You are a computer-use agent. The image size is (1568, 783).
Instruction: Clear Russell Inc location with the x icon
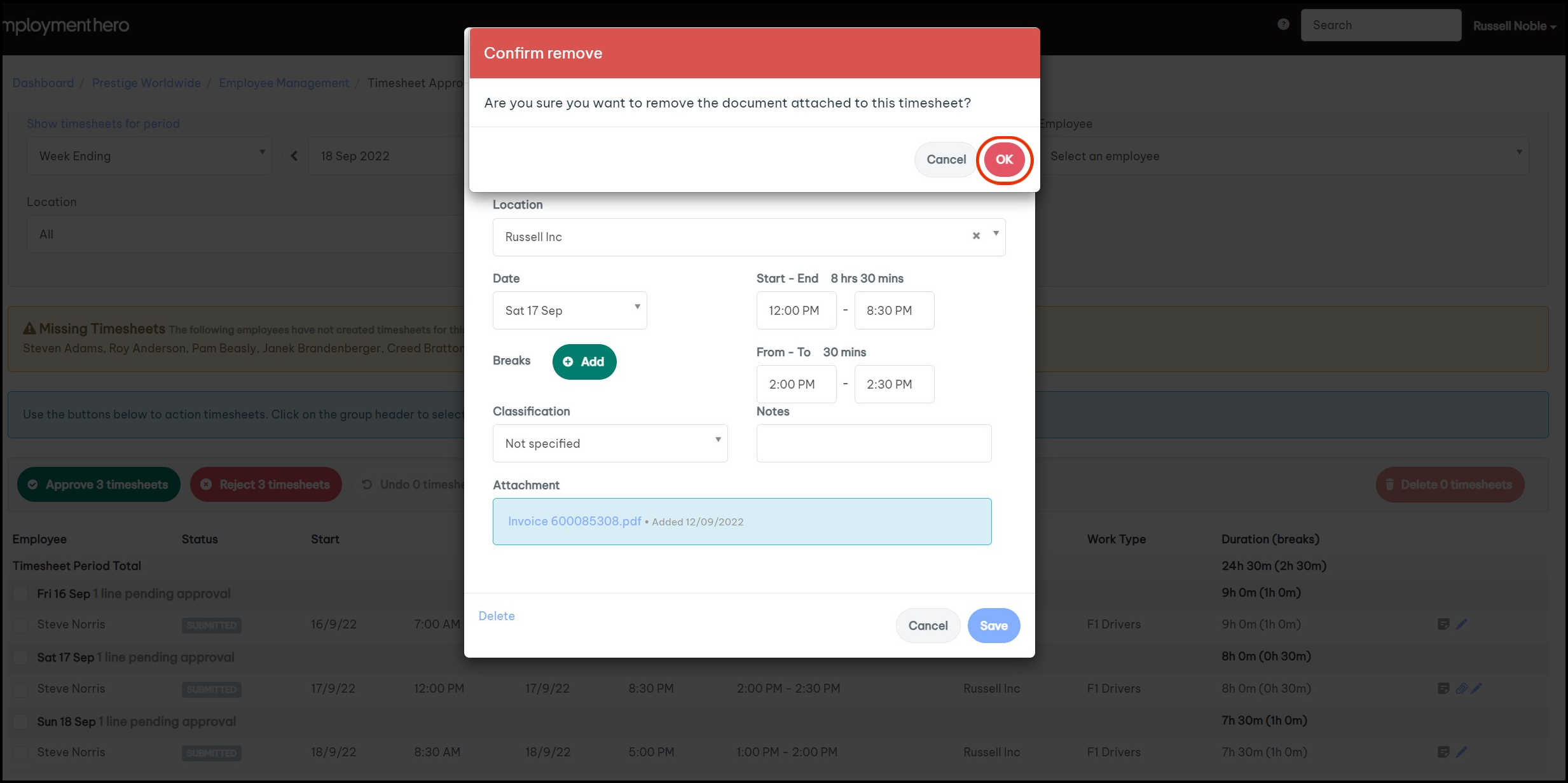coord(976,236)
